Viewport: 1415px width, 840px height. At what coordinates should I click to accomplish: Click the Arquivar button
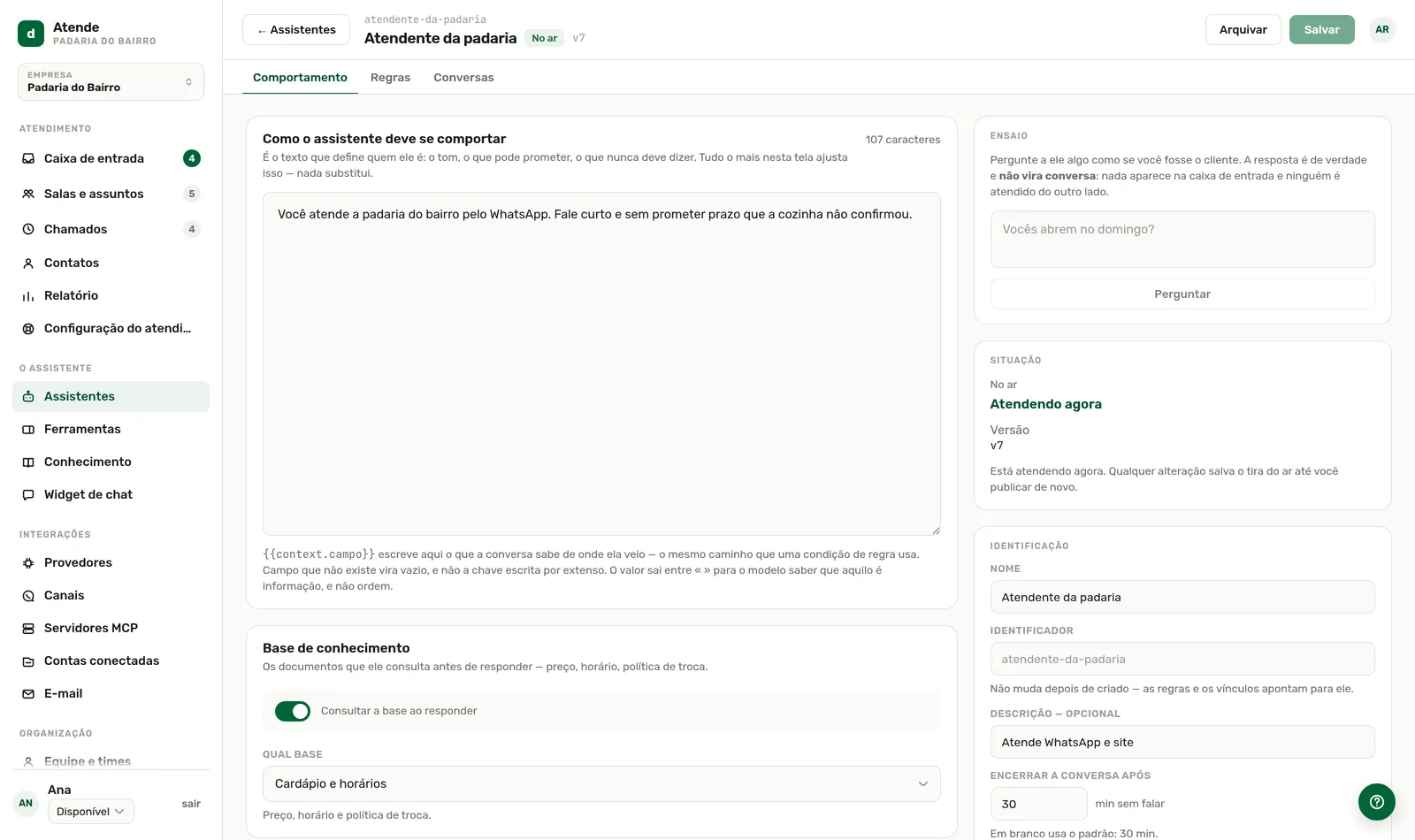click(1243, 30)
